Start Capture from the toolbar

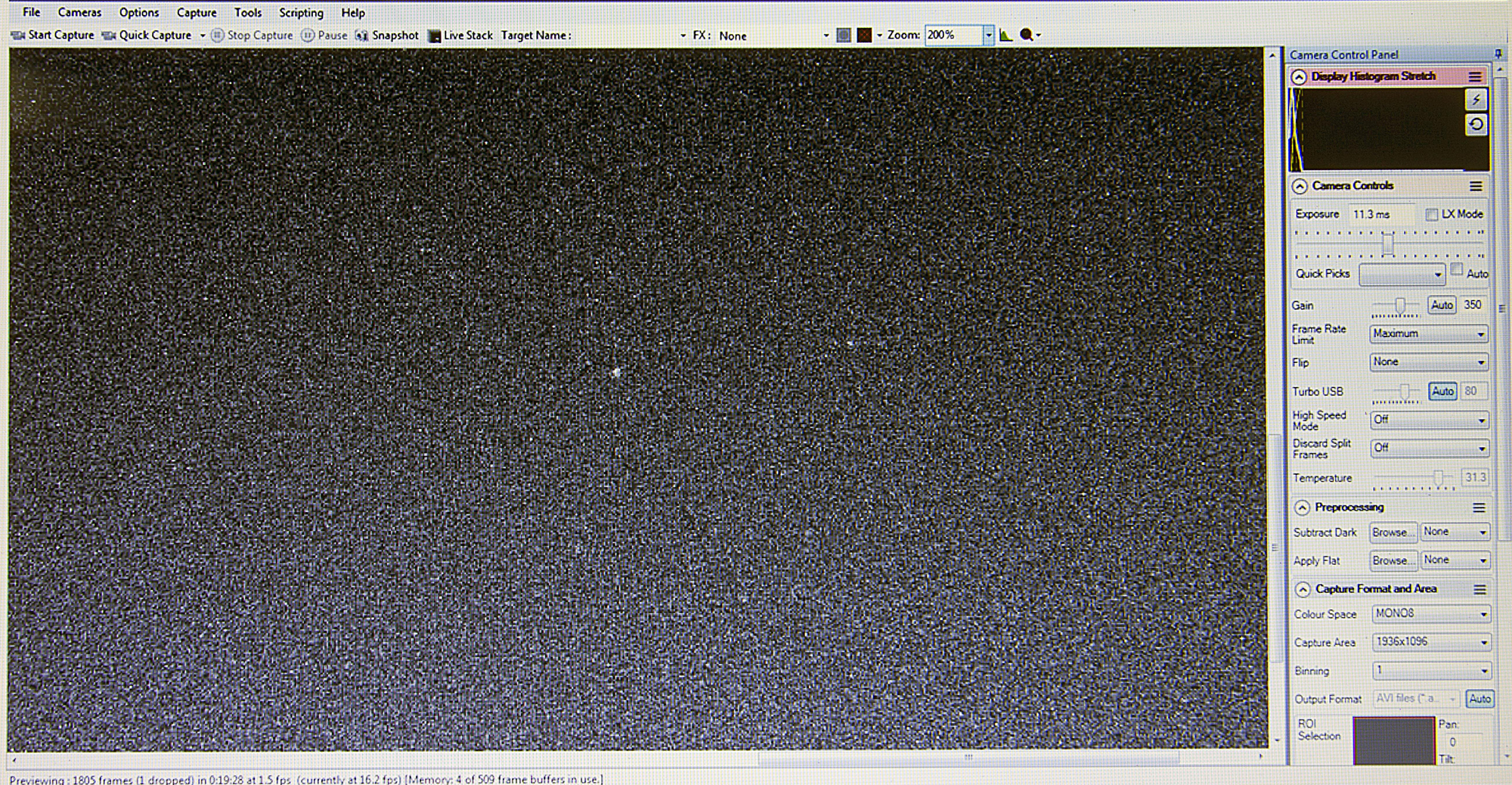click(53, 35)
